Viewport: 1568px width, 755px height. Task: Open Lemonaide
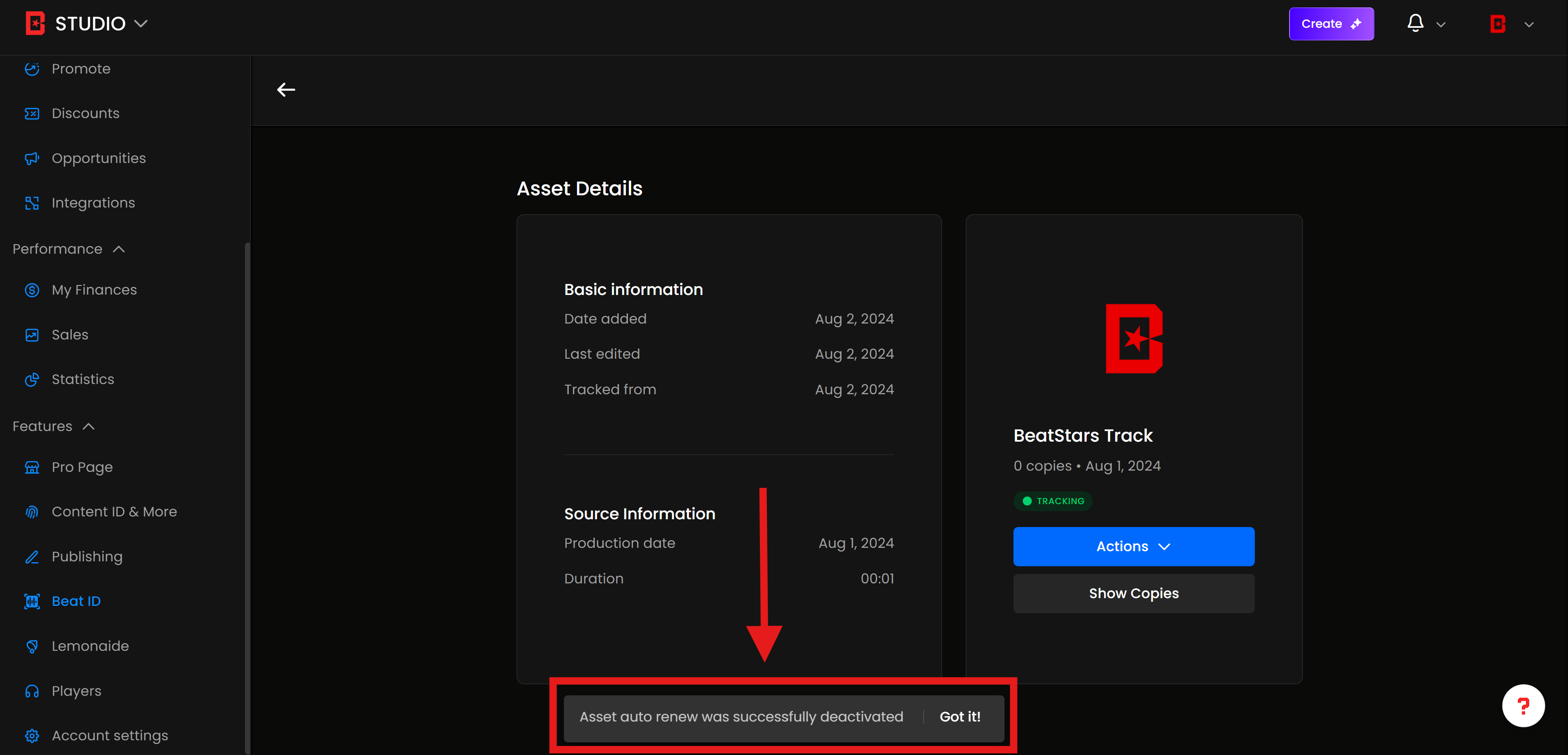[x=90, y=646]
